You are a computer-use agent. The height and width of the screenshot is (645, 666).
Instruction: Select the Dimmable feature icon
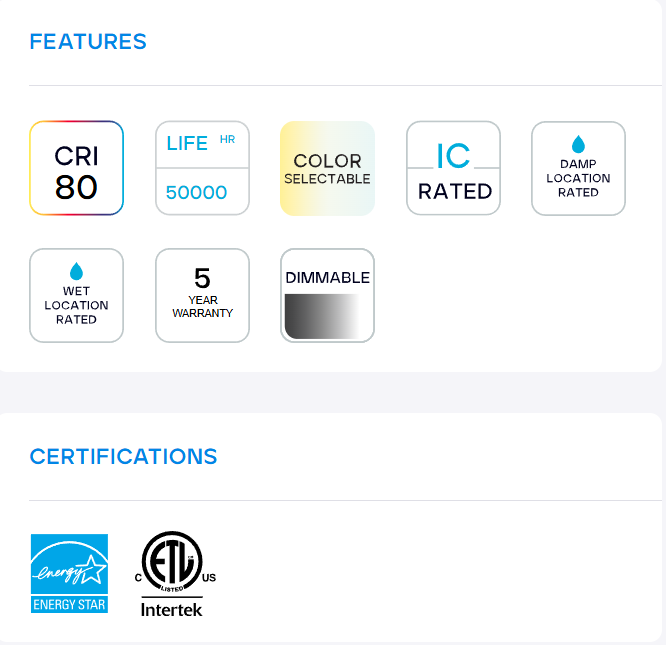(327, 295)
